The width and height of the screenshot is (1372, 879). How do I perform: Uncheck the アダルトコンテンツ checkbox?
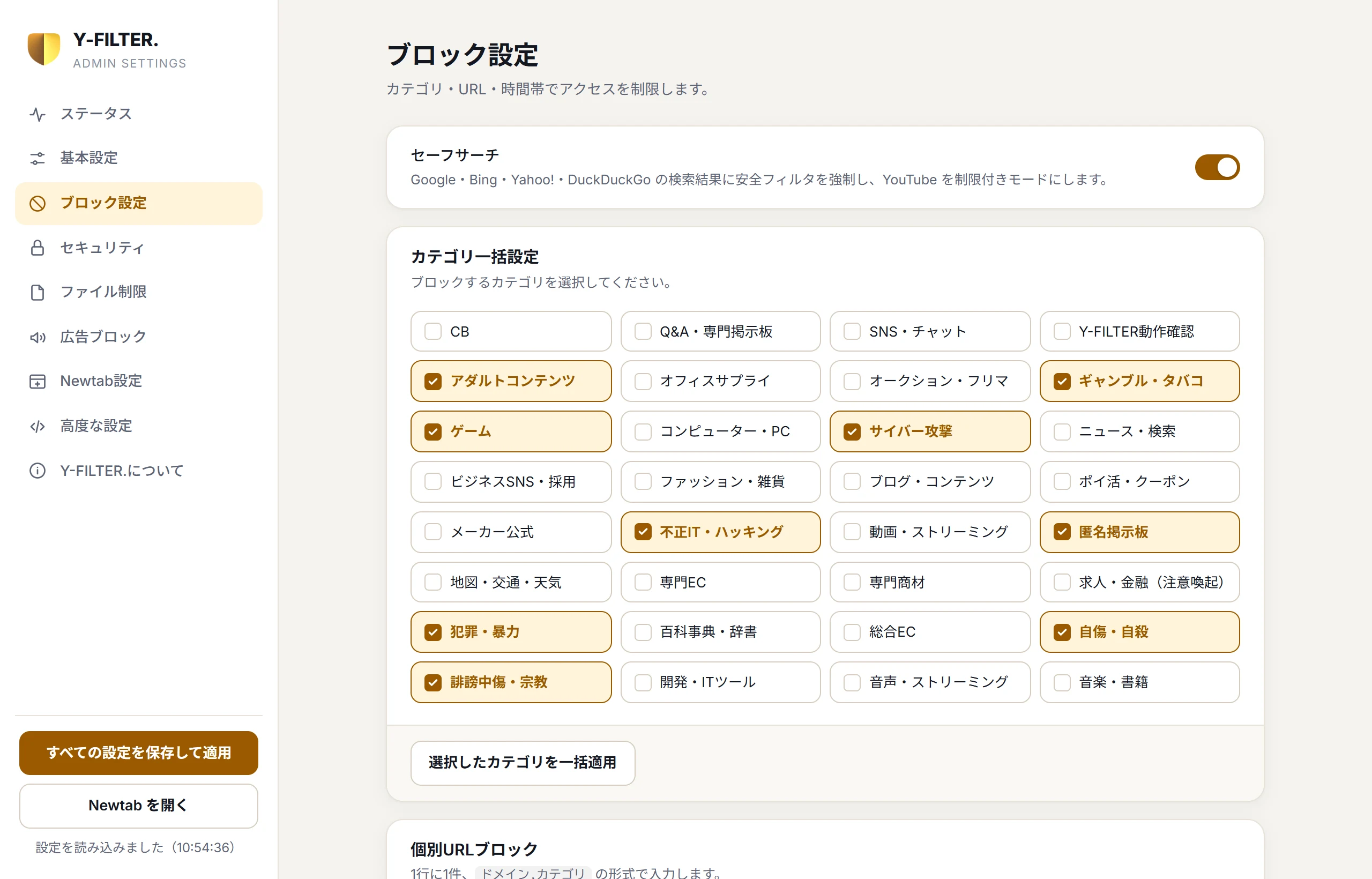(x=433, y=381)
